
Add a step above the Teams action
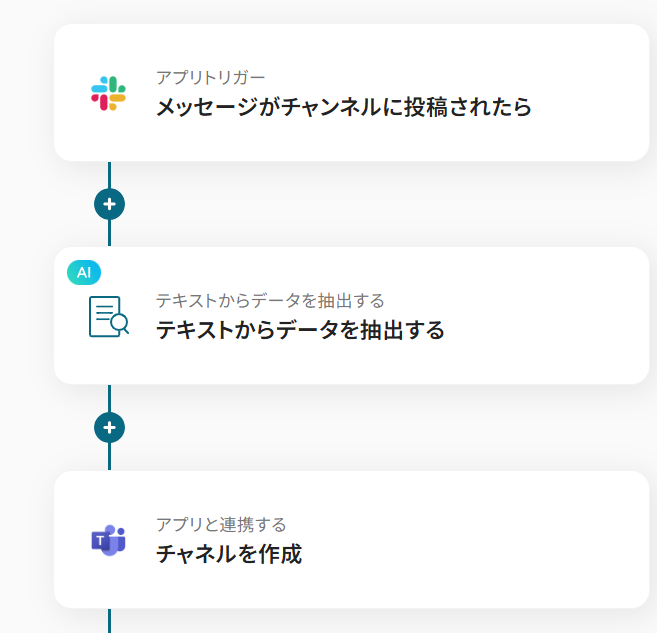click(109, 428)
